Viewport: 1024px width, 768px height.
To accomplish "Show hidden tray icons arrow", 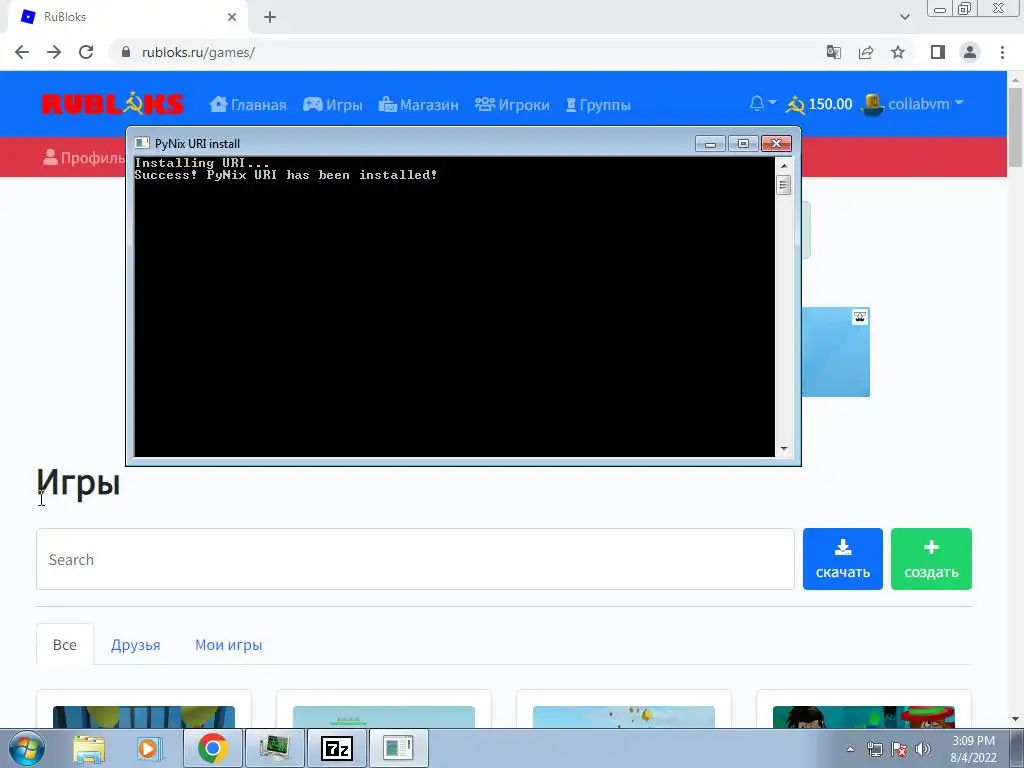I will pyautogui.click(x=850, y=749).
